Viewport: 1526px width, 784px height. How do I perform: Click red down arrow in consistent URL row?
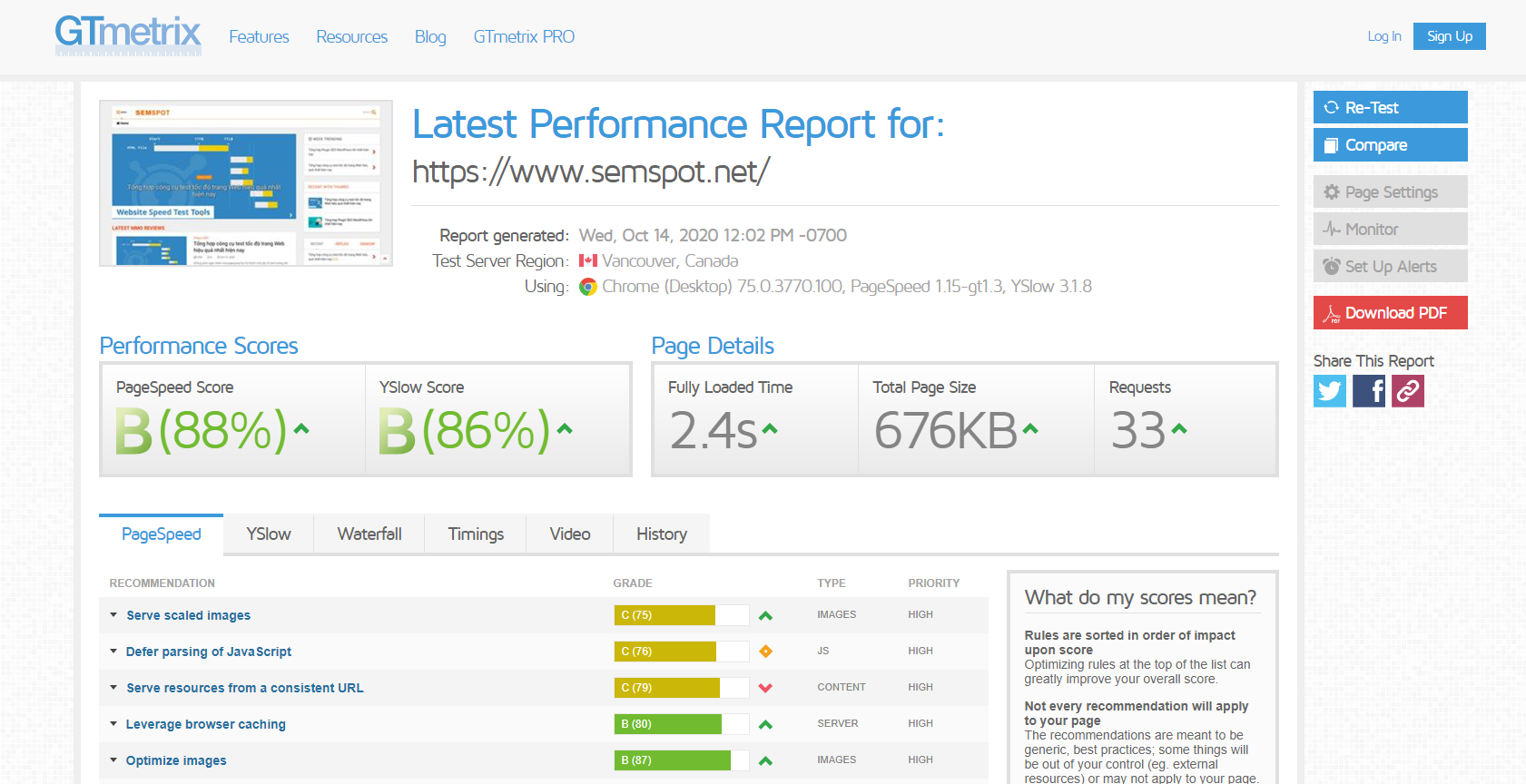pyautogui.click(x=765, y=688)
